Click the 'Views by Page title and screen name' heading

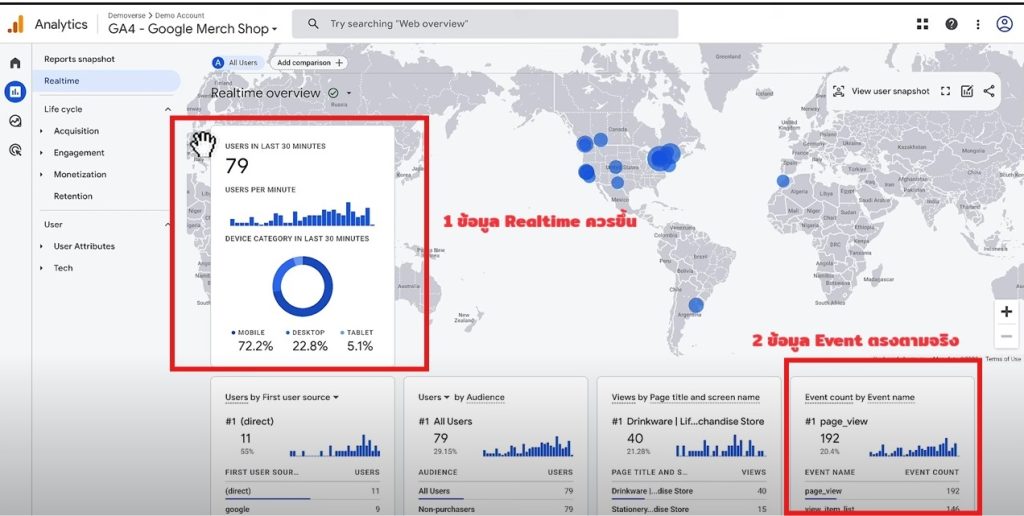coord(686,397)
